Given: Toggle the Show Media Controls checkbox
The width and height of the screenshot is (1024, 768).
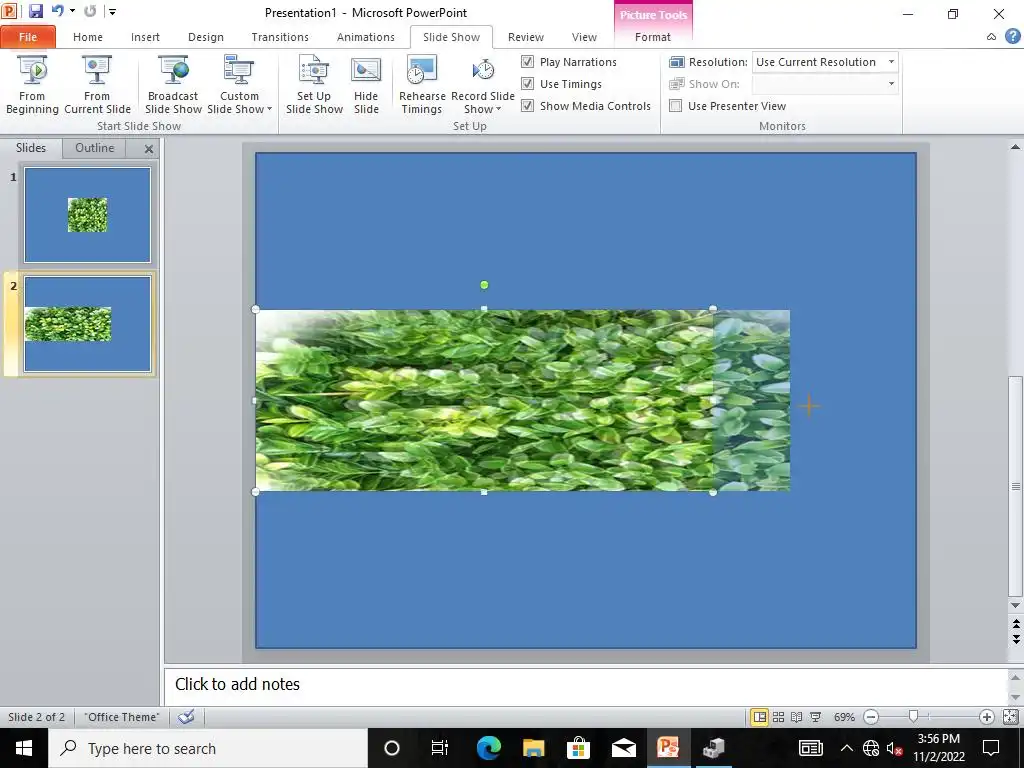Looking at the screenshot, I should tap(528, 106).
